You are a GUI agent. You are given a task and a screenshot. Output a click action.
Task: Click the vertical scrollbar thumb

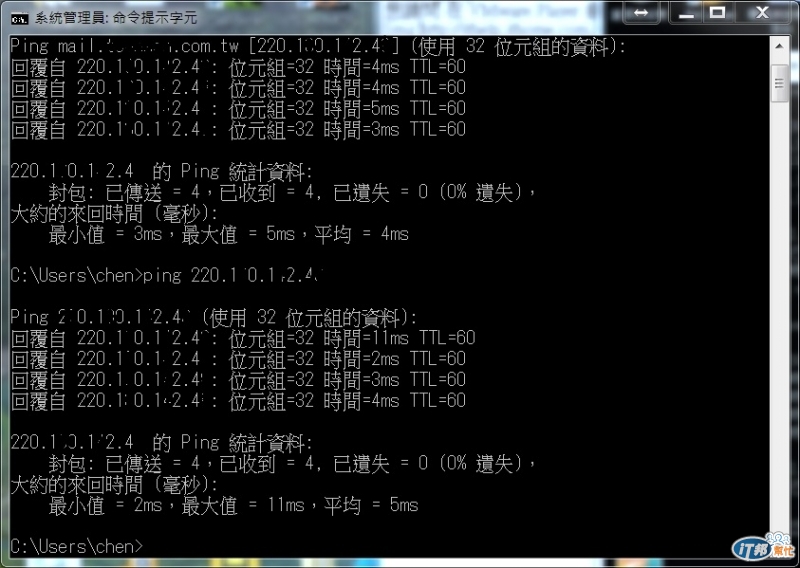779,83
